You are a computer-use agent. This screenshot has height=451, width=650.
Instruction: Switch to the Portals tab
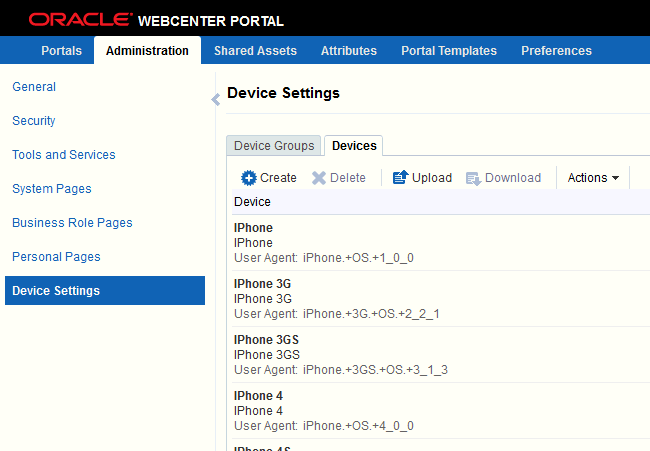[61, 51]
